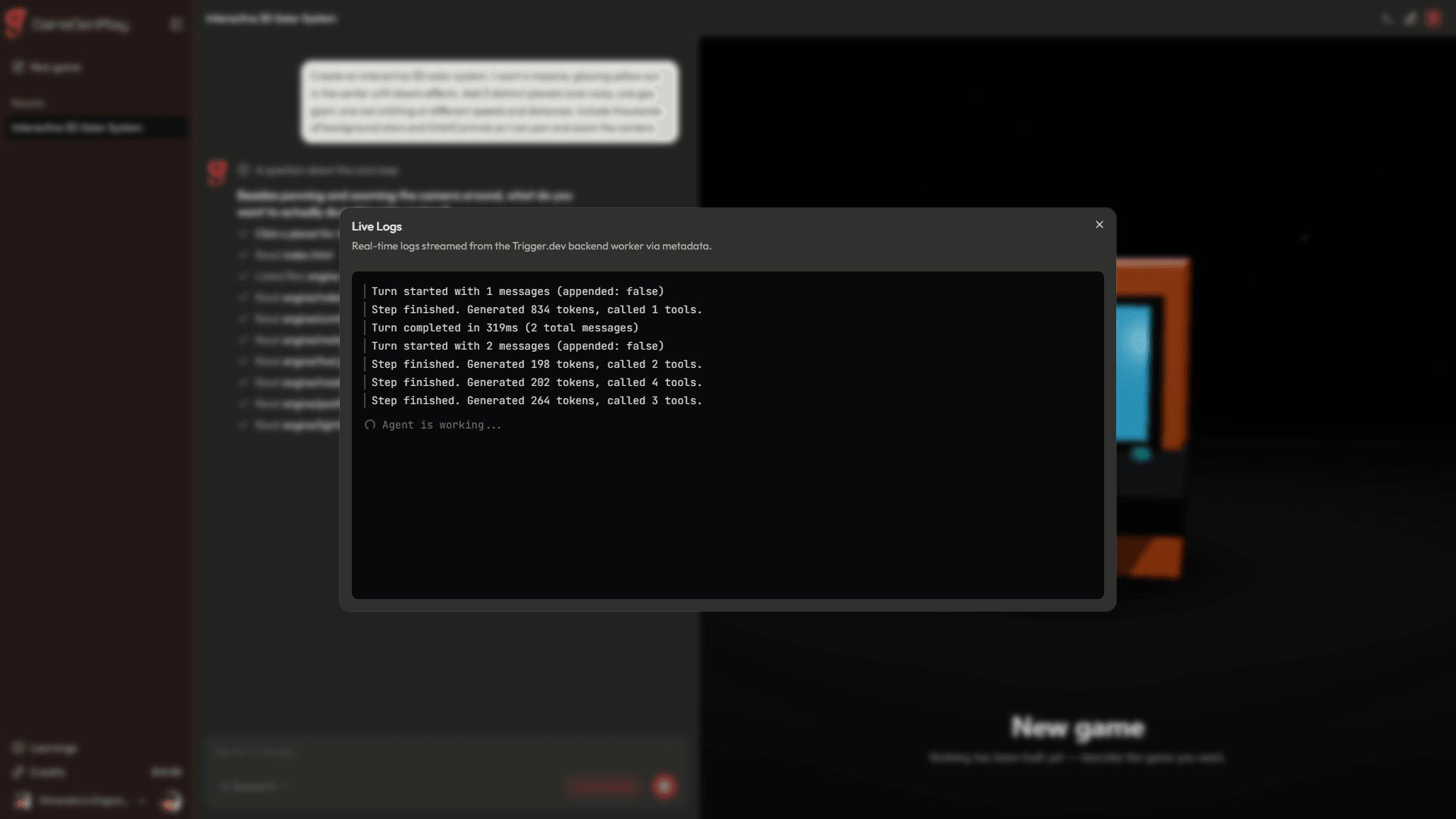This screenshot has height=819, width=1456.
Task: Click the 'Real-time logs streamed from the Trigger.dev' description
Action: (x=532, y=246)
